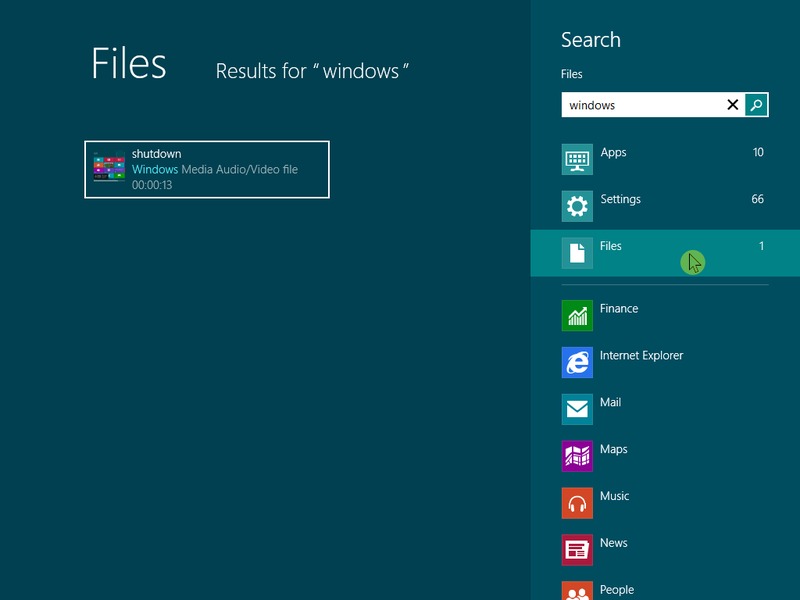Open the shutdown video thumbnail
The image size is (800, 600).
[109, 167]
